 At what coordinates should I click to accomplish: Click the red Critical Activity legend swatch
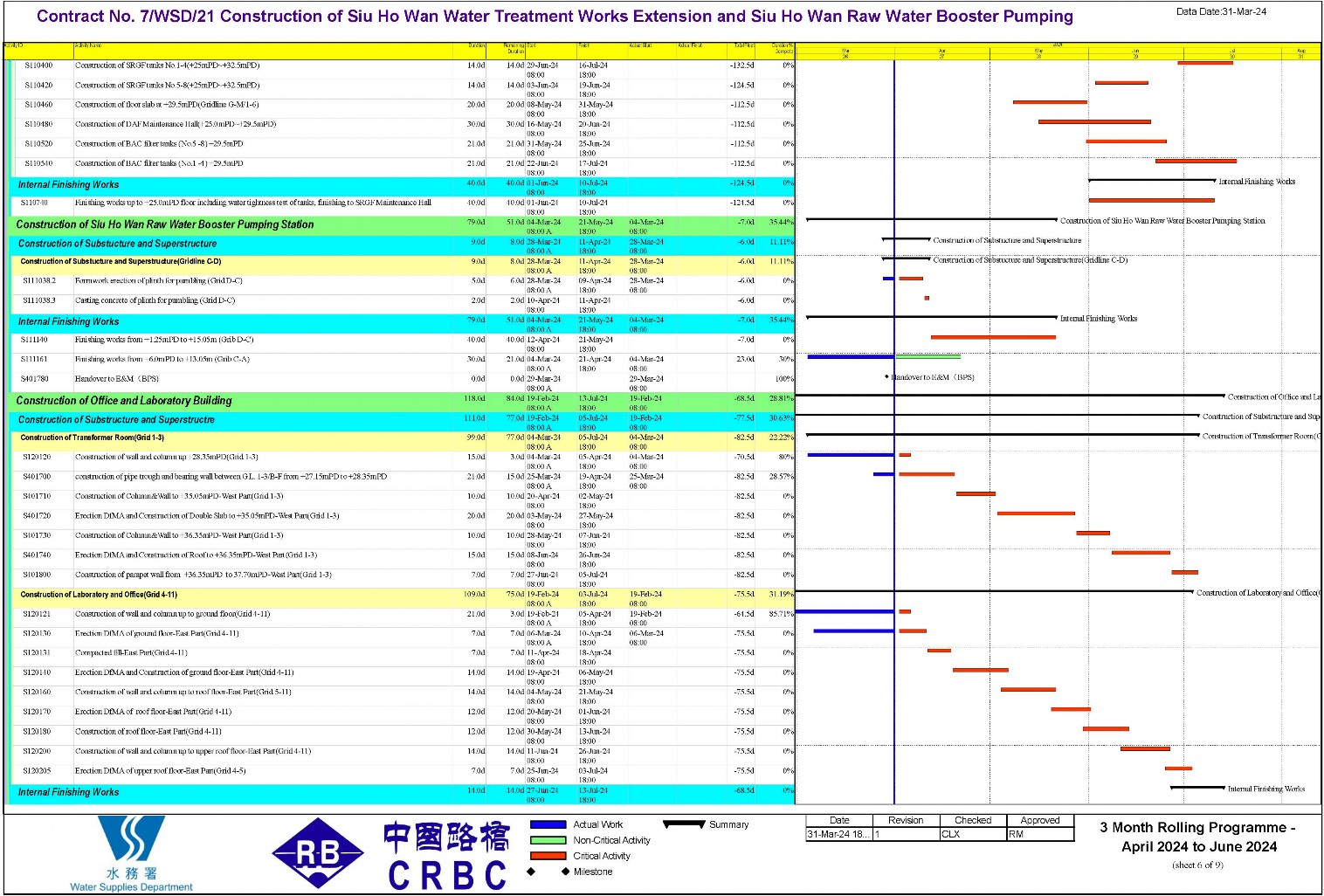pyautogui.click(x=548, y=856)
